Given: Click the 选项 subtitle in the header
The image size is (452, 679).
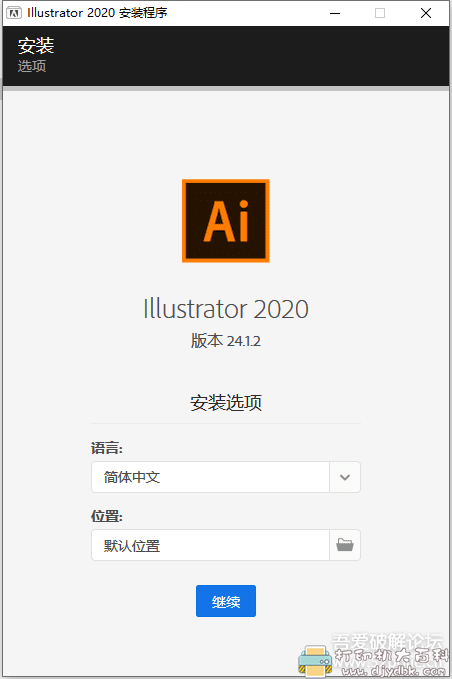Looking at the screenshot, I should (x=32, y=66).
